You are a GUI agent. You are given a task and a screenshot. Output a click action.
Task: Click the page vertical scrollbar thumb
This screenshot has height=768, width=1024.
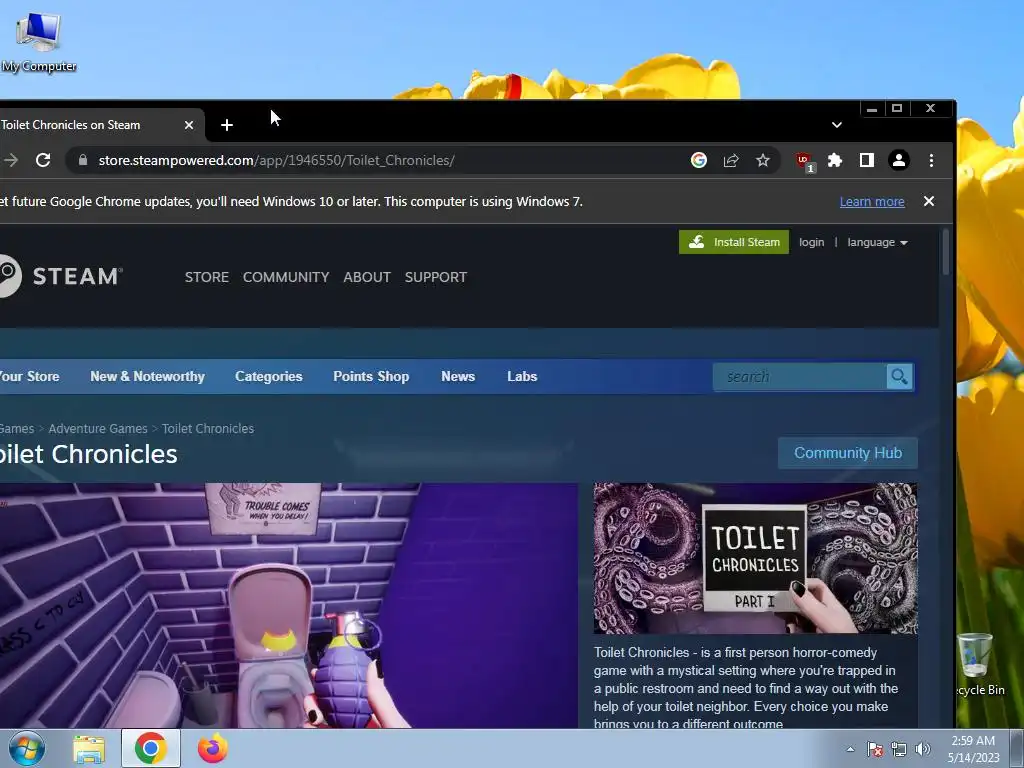[x=946, y=253]
